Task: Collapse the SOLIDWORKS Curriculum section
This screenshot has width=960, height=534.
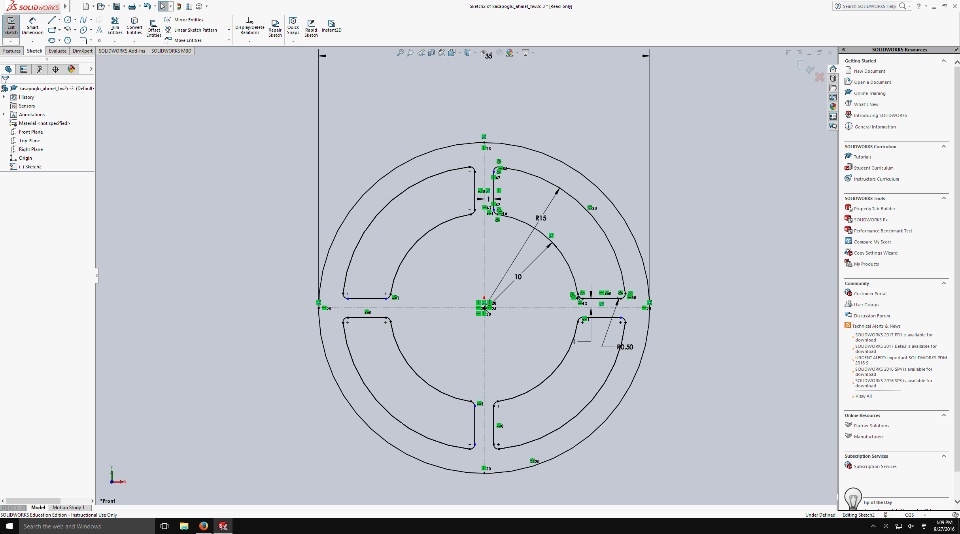Action: tap(943, 146)
